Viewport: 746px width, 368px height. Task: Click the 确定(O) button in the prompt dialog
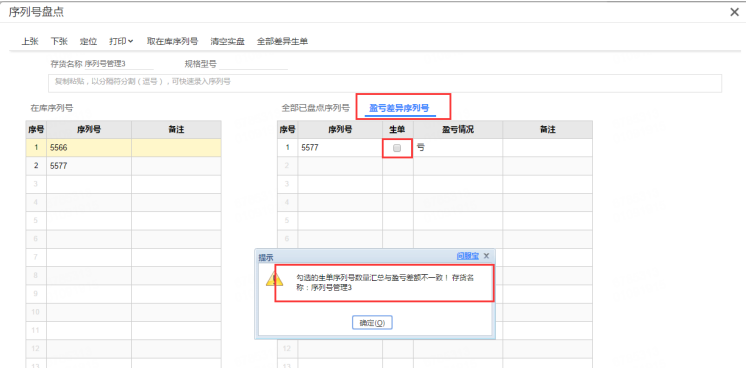(x=372, y=323)
